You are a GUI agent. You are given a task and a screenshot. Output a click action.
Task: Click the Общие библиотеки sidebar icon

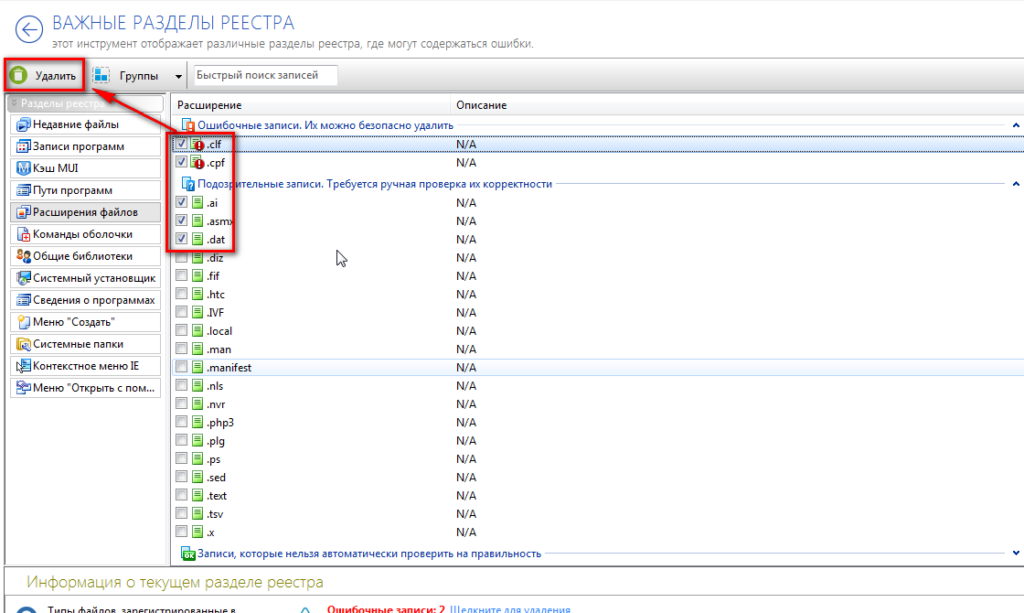(23, 256)
